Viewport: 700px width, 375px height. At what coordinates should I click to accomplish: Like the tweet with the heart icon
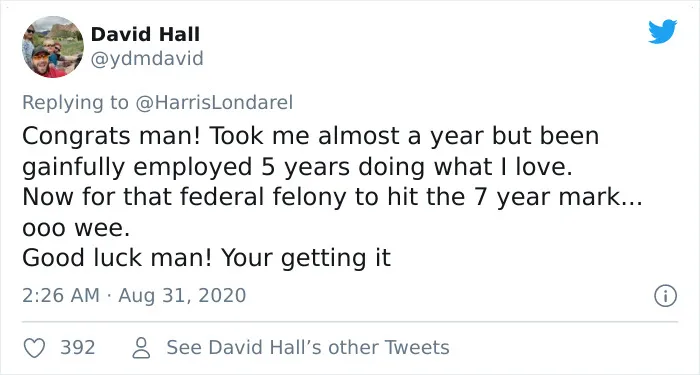click(34, 348)
